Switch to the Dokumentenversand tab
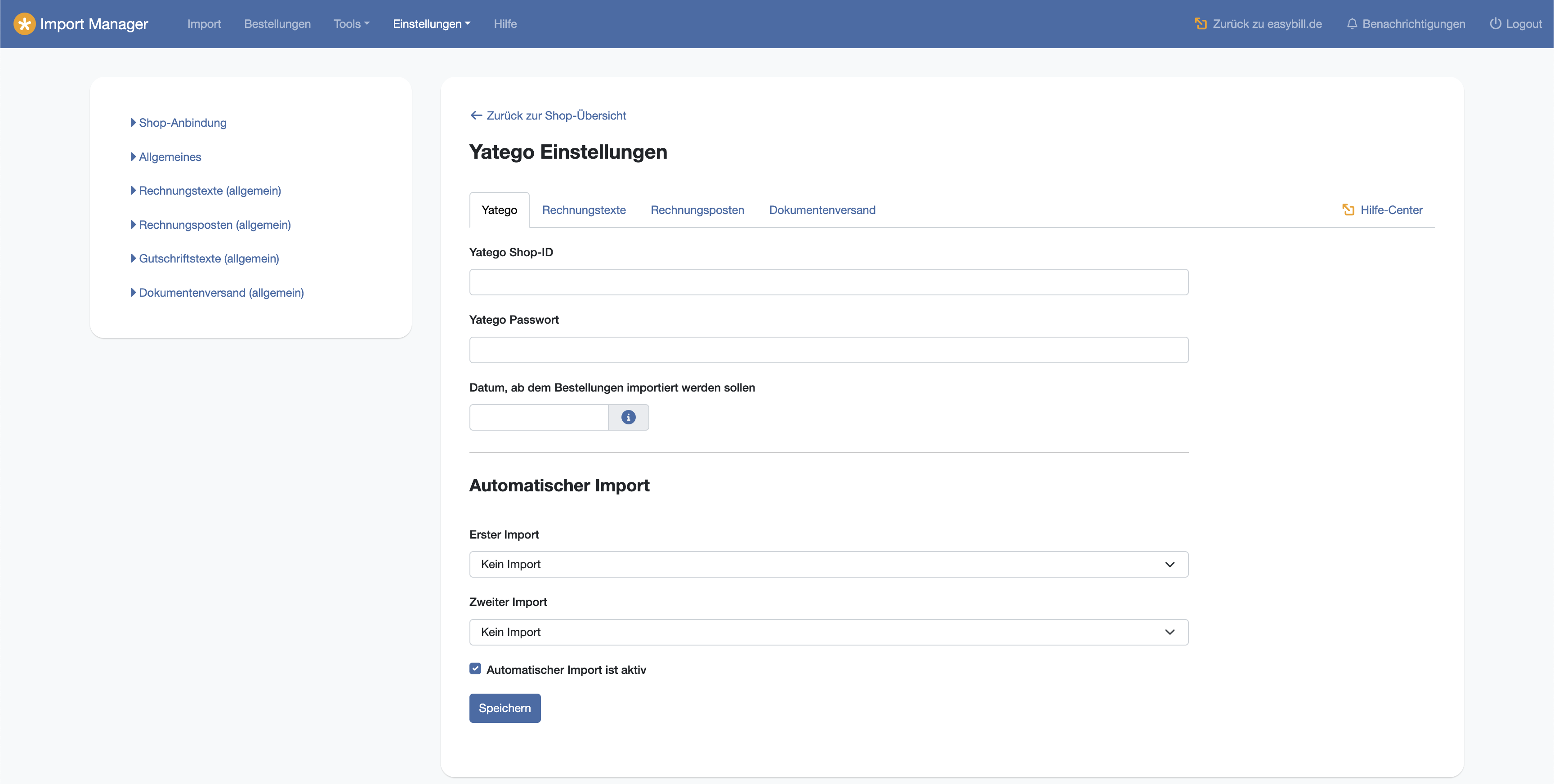Screen dimensions: 1554x784 coord(822,210)
